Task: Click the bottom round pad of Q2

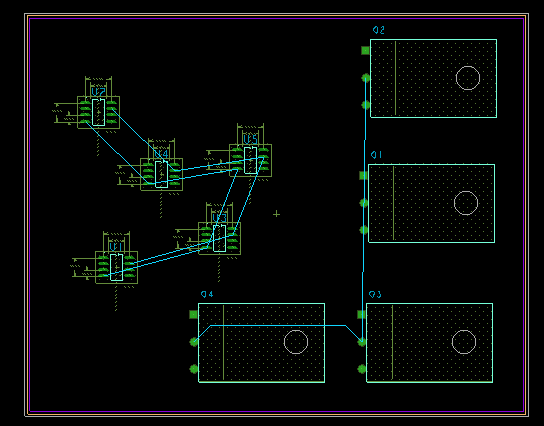Action: pos(365,104)
